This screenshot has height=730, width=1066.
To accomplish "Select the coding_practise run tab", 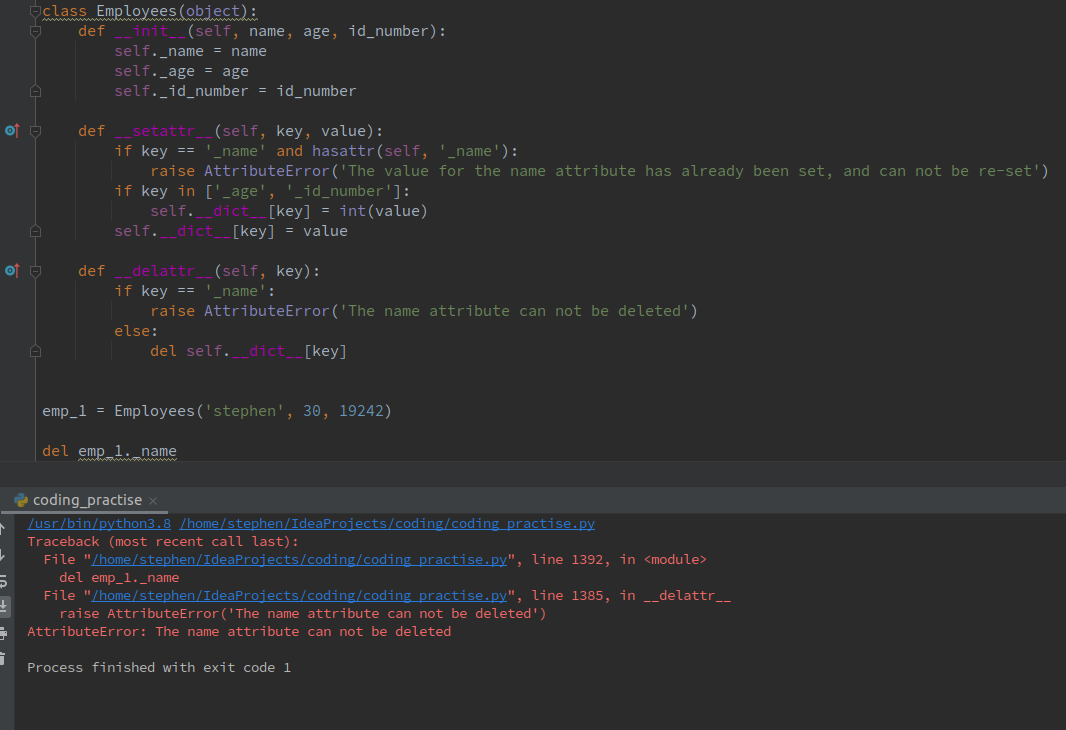I will pyautogui.click(x=87, y=500).
